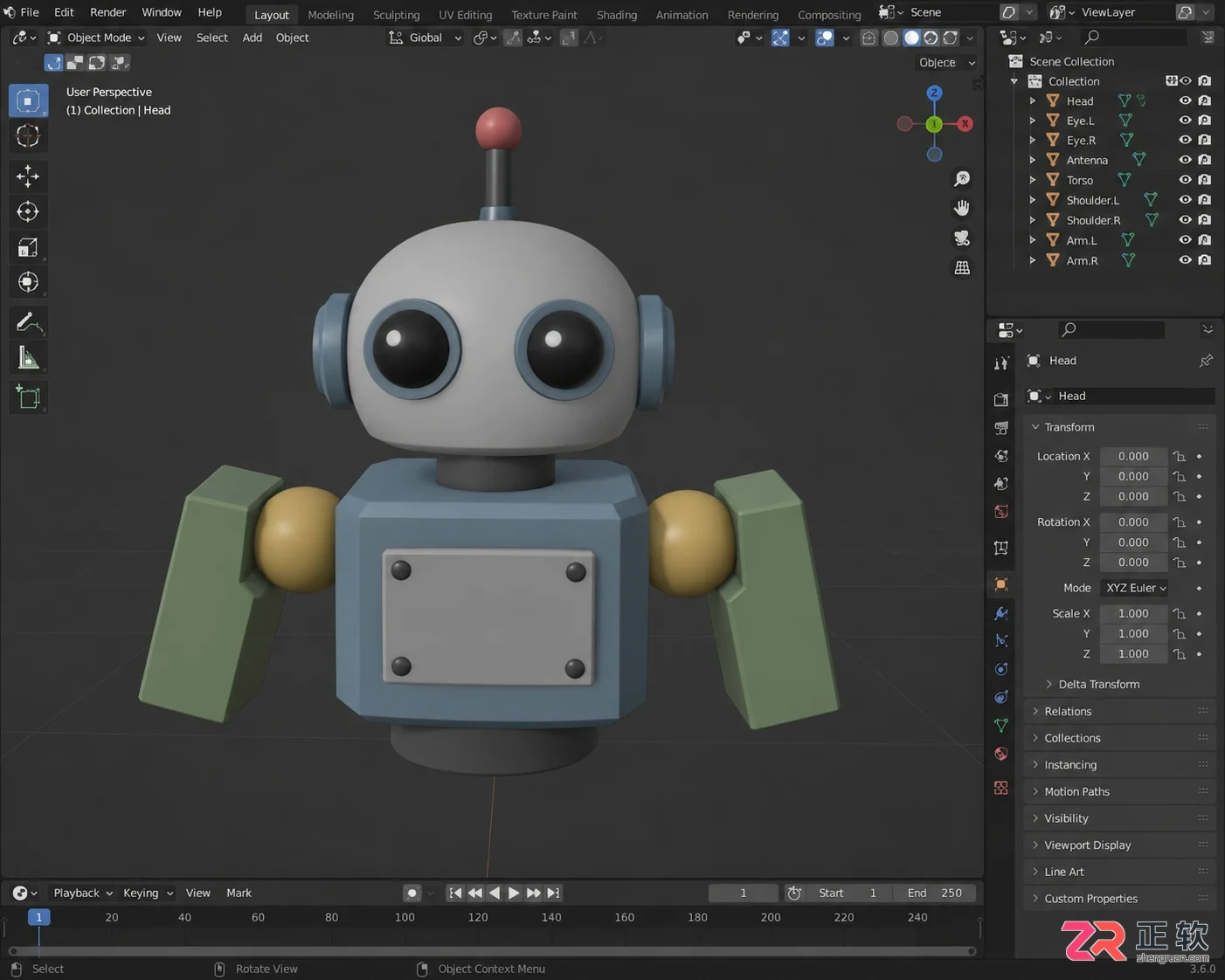Click the outliner search field
This screenshot has height=980, width=1225.
tap(1132, 38)
